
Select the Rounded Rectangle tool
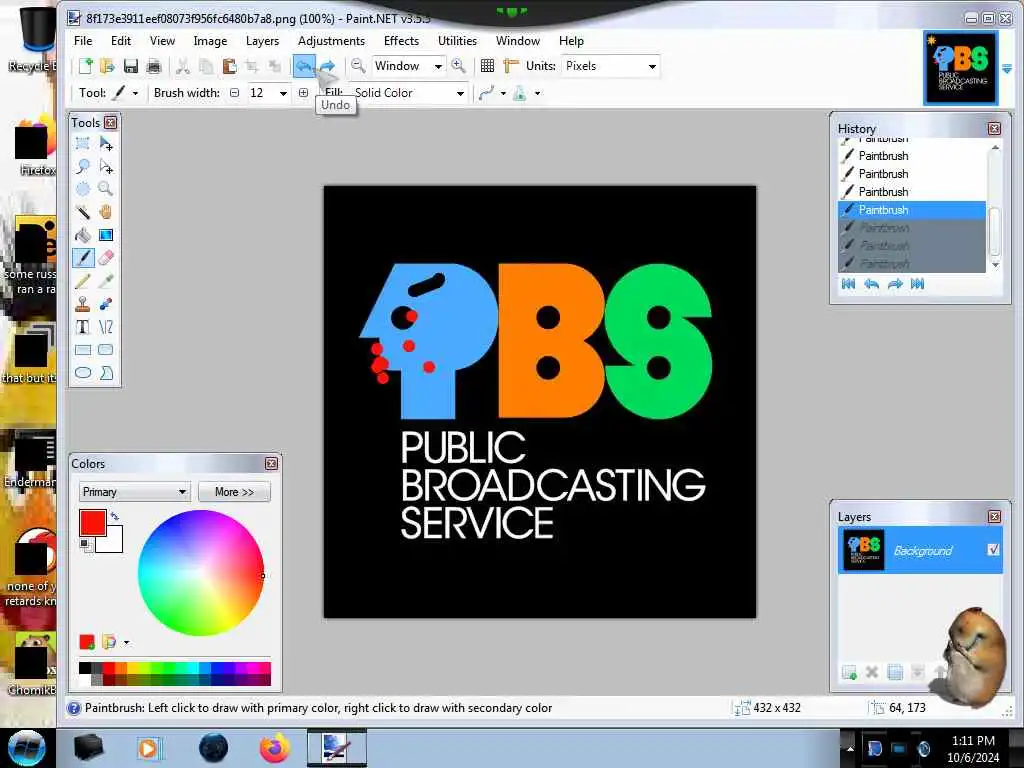click(106, 350)
